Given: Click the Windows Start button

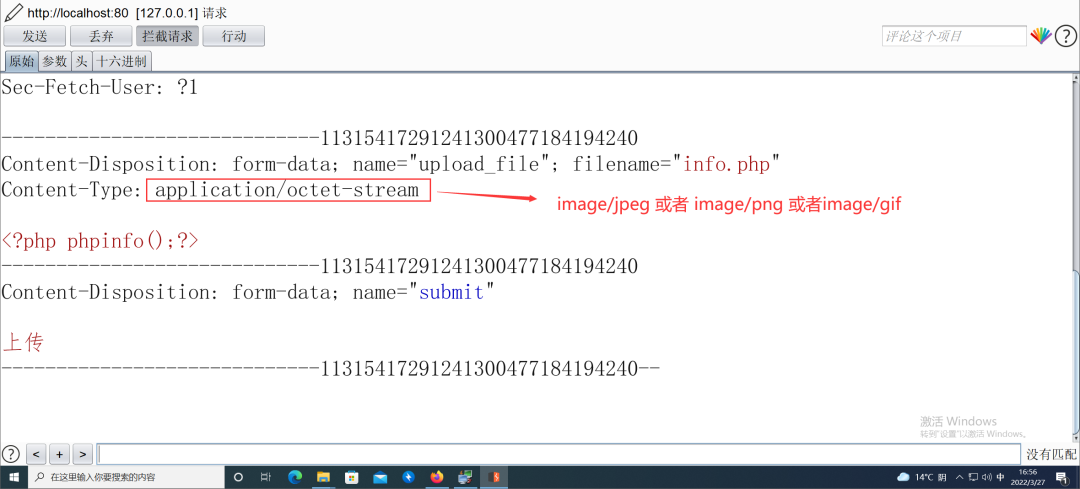Looking at the screenshot, I should (14, 477).
